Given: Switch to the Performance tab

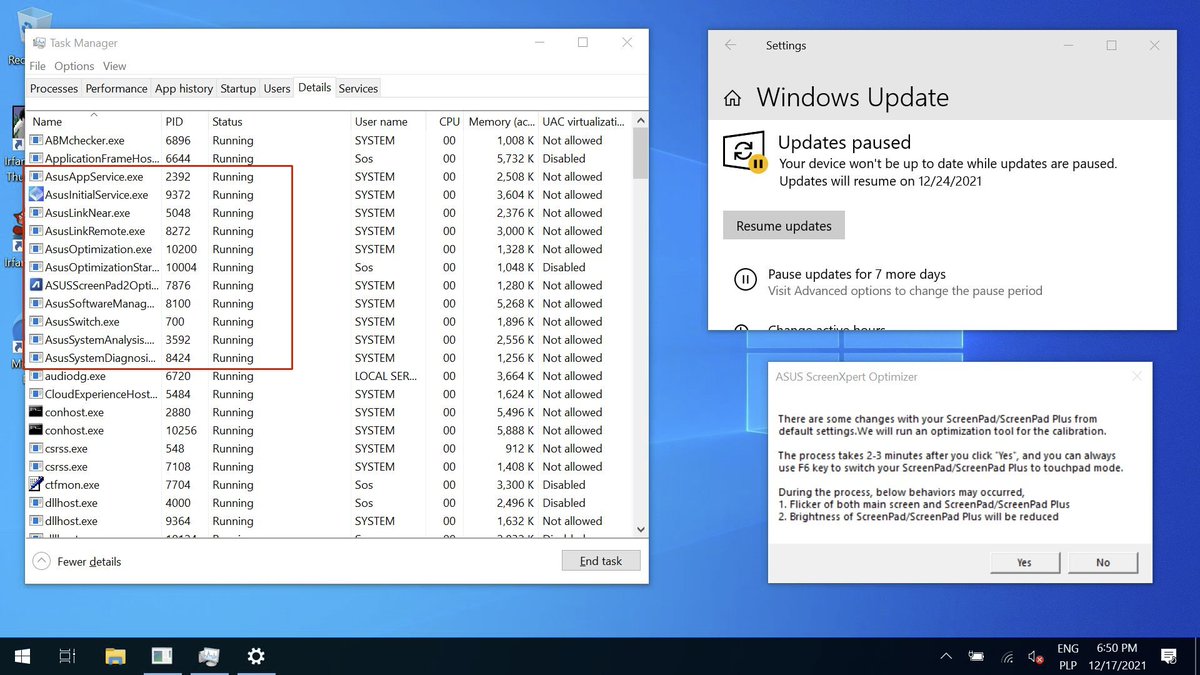Looking at the screenshot, I should [116, 88].
